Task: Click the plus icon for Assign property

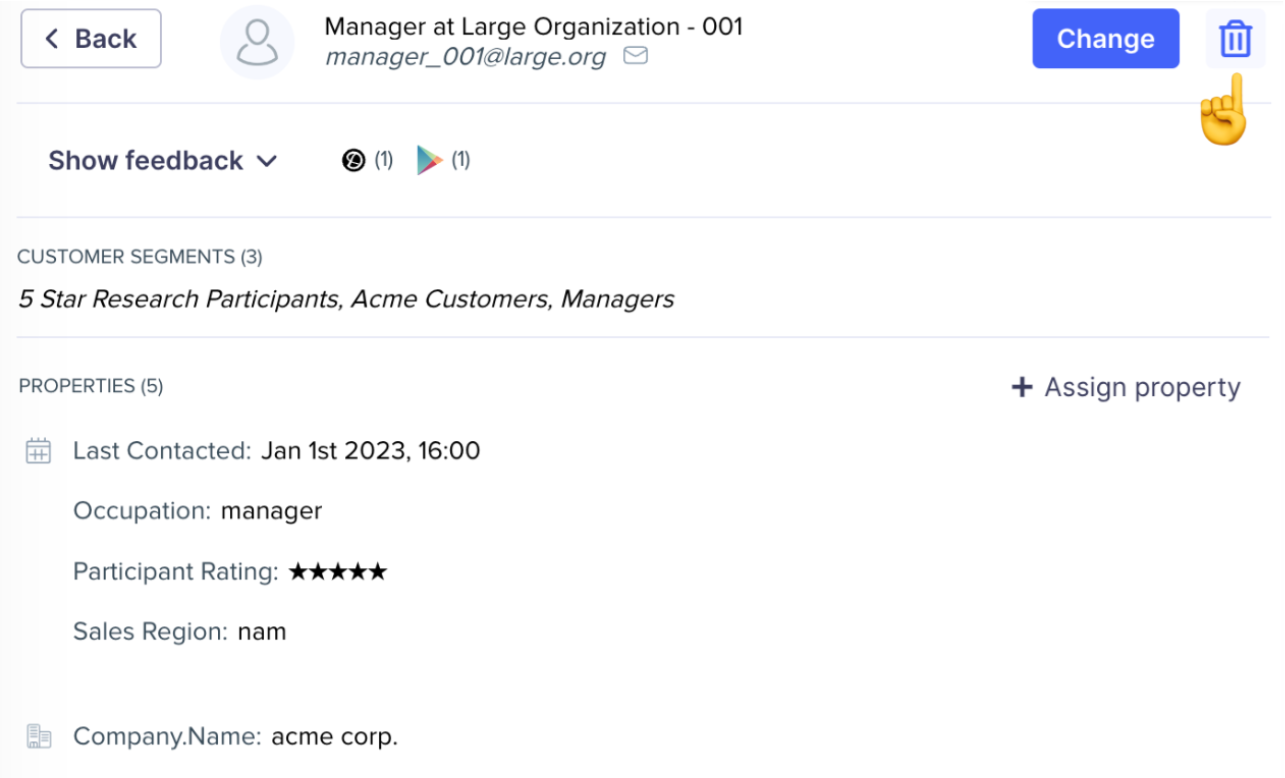Action: tap(1021, 387)
